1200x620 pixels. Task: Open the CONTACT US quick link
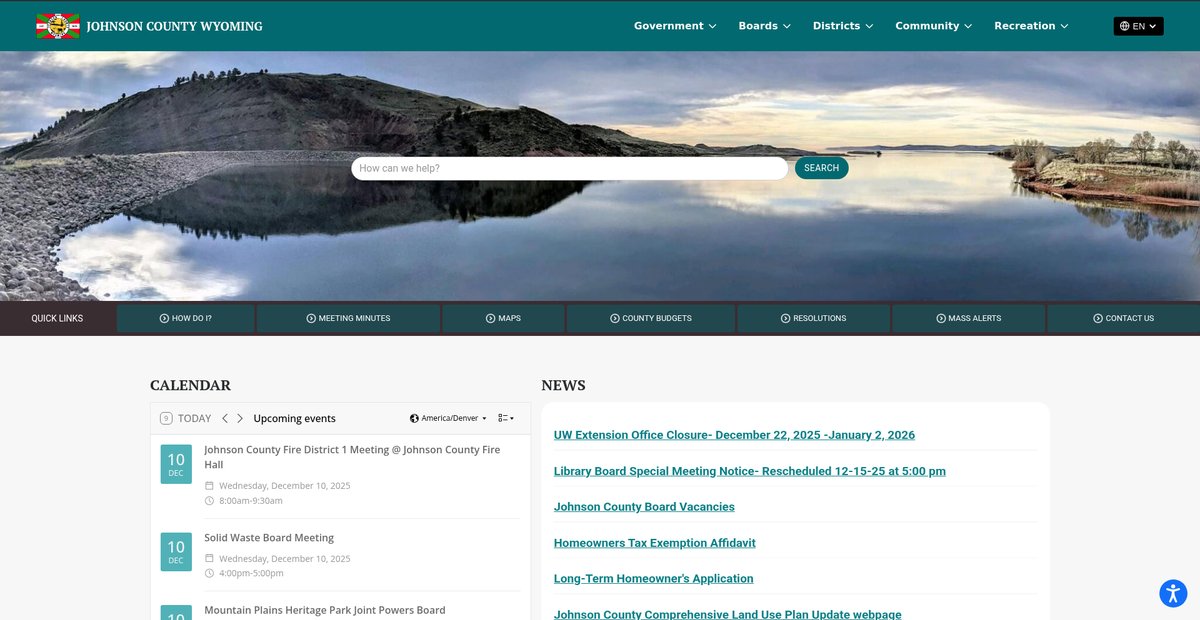click(x=1123, y=318)
